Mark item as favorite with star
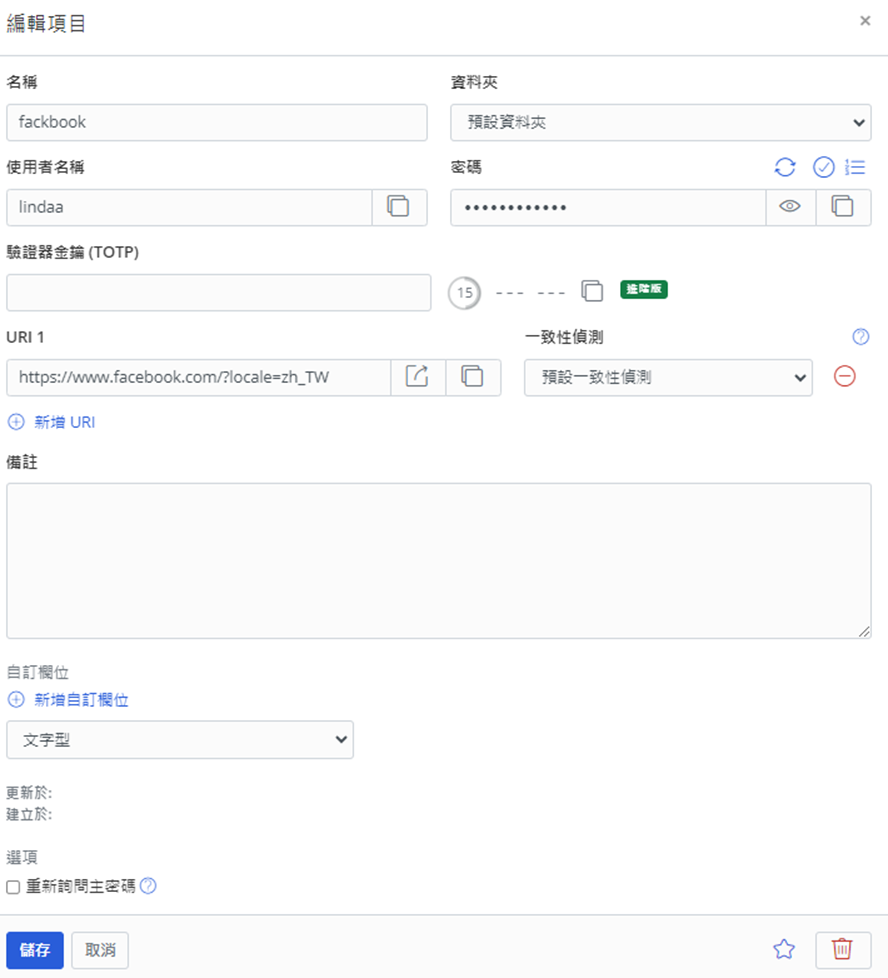The image size is (888, 978). (784, 949)
